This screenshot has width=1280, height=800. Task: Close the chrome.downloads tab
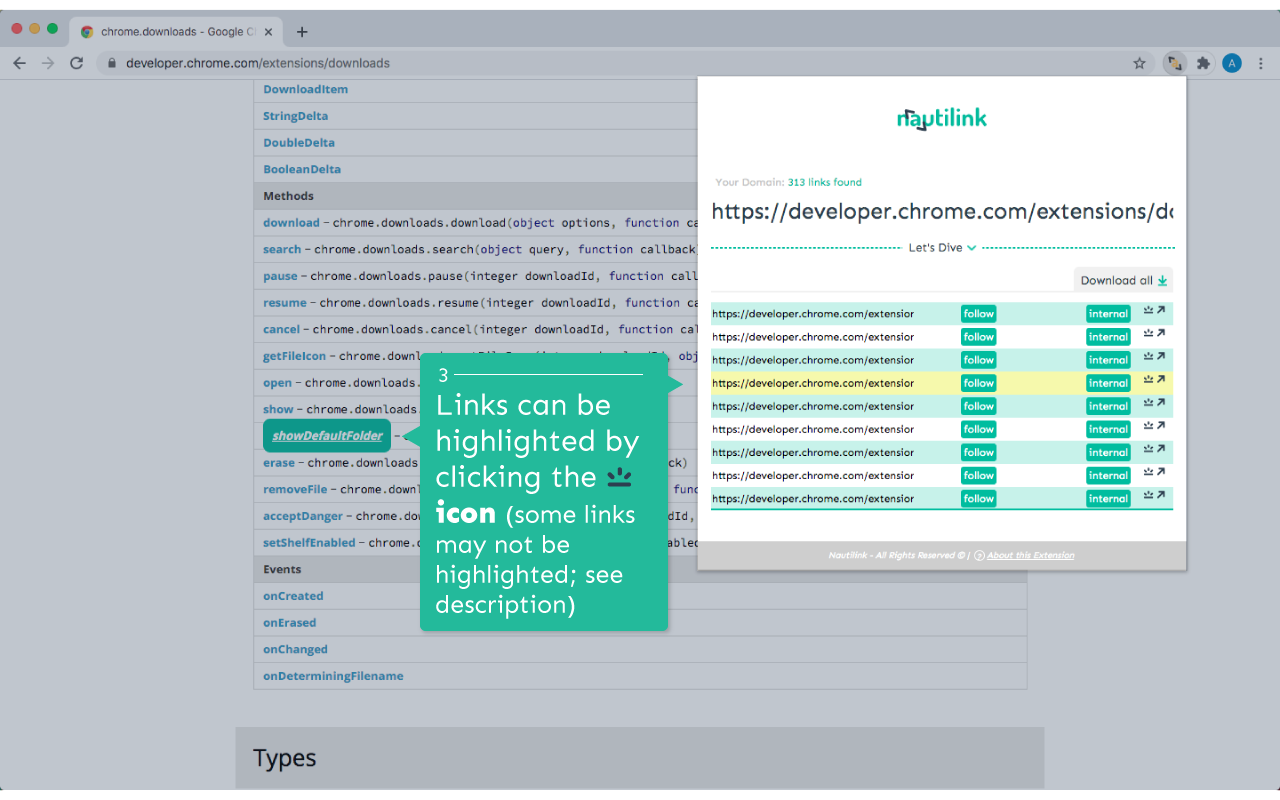click(x=268, y=32)
